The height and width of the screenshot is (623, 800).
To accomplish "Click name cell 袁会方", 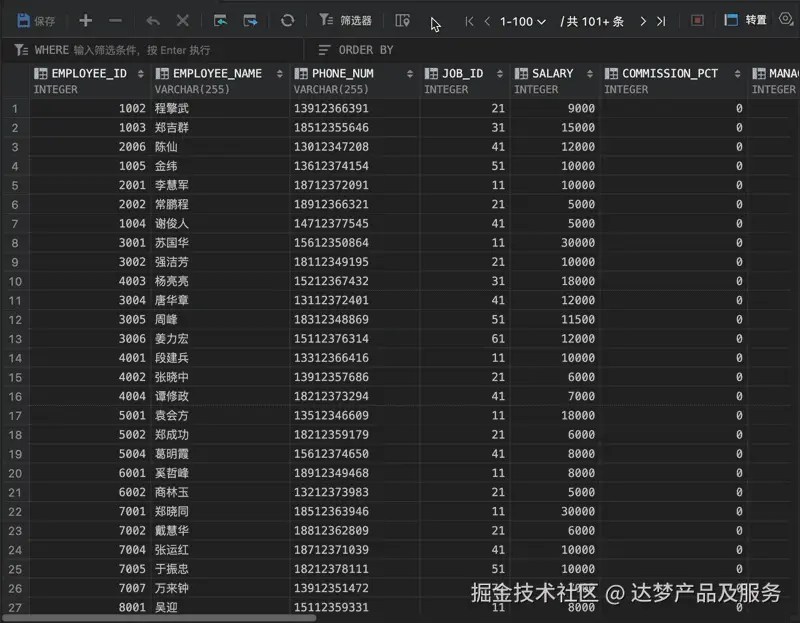I will [220, 416].
